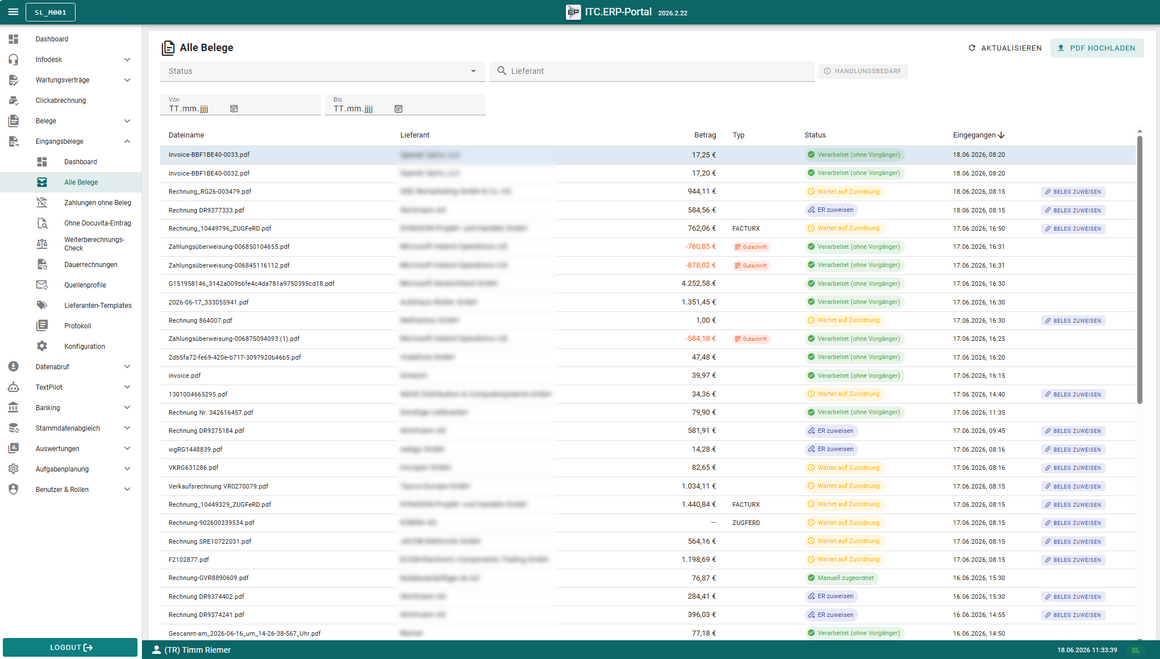The image size is (1160, 659).
Task: Sort by the Dateiname column header
Action: pyautogui.click(x=186, y=135)
